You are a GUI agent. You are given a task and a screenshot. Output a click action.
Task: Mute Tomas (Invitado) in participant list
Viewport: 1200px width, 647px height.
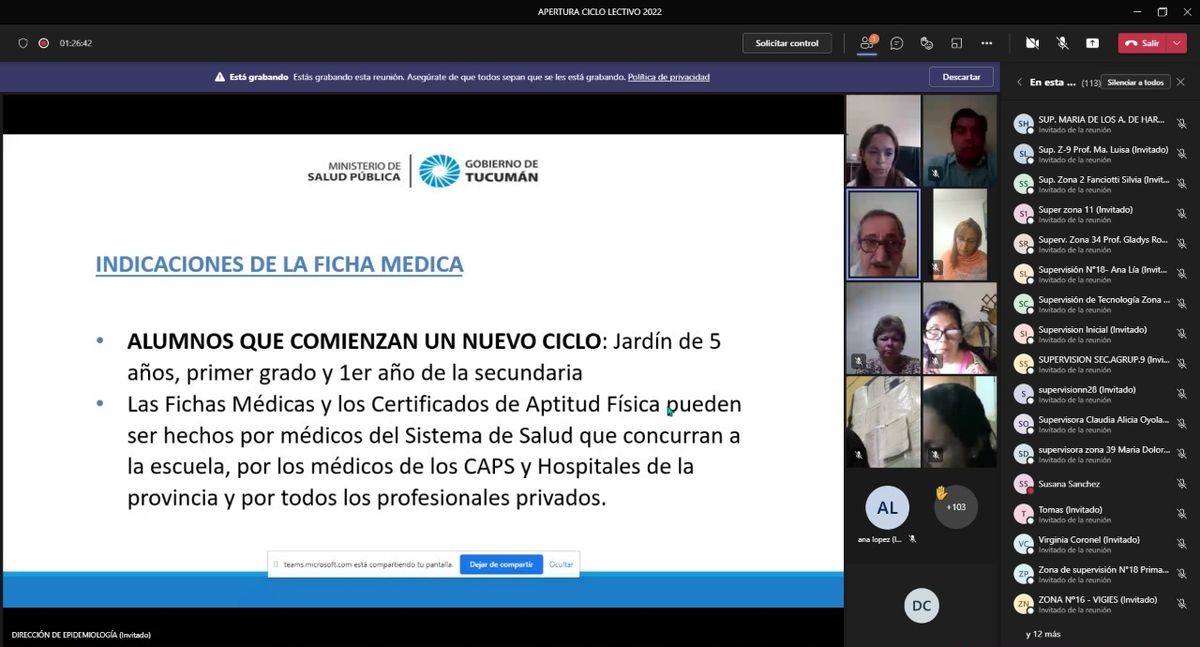[x=1182, y=513]
